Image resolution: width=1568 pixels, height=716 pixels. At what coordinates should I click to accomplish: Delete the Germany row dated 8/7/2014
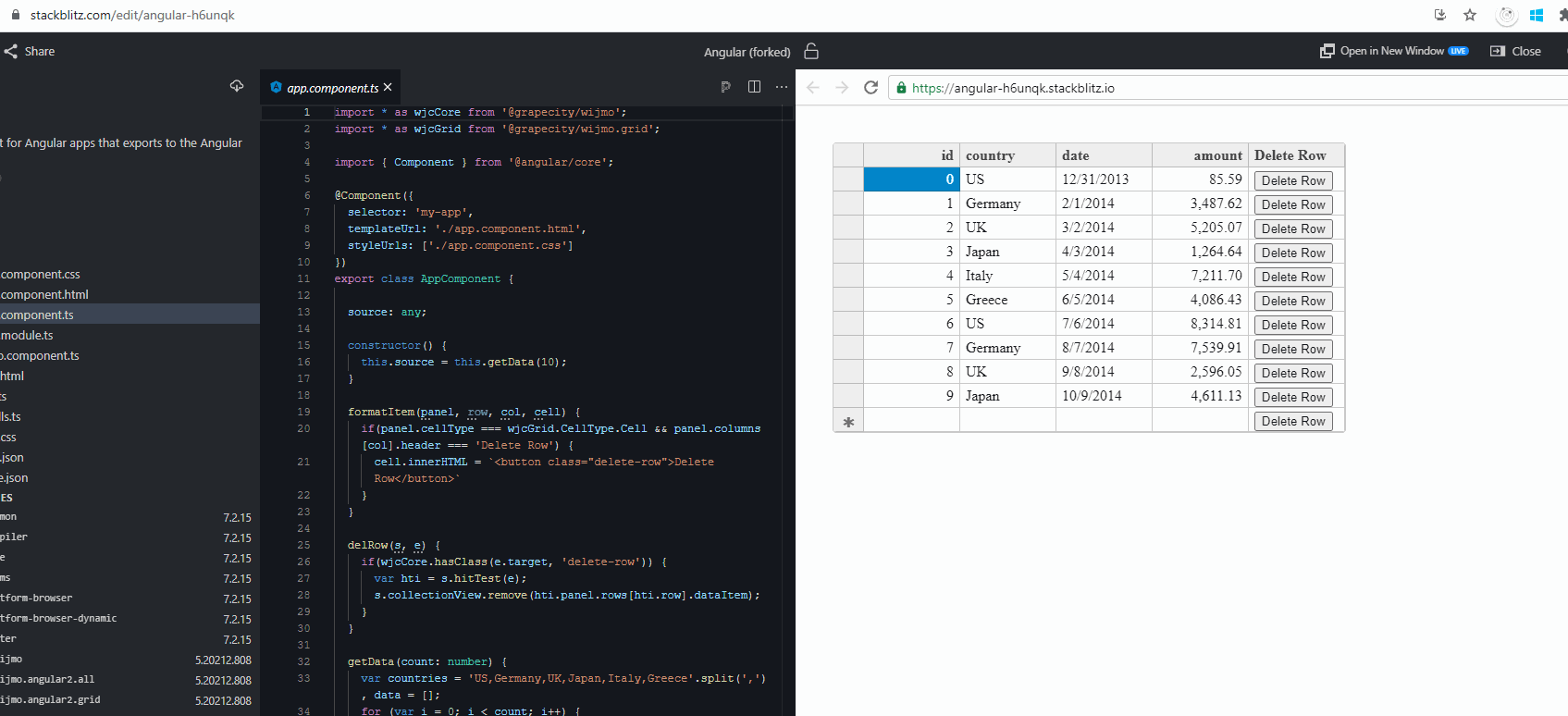(x=1293, y=349)
